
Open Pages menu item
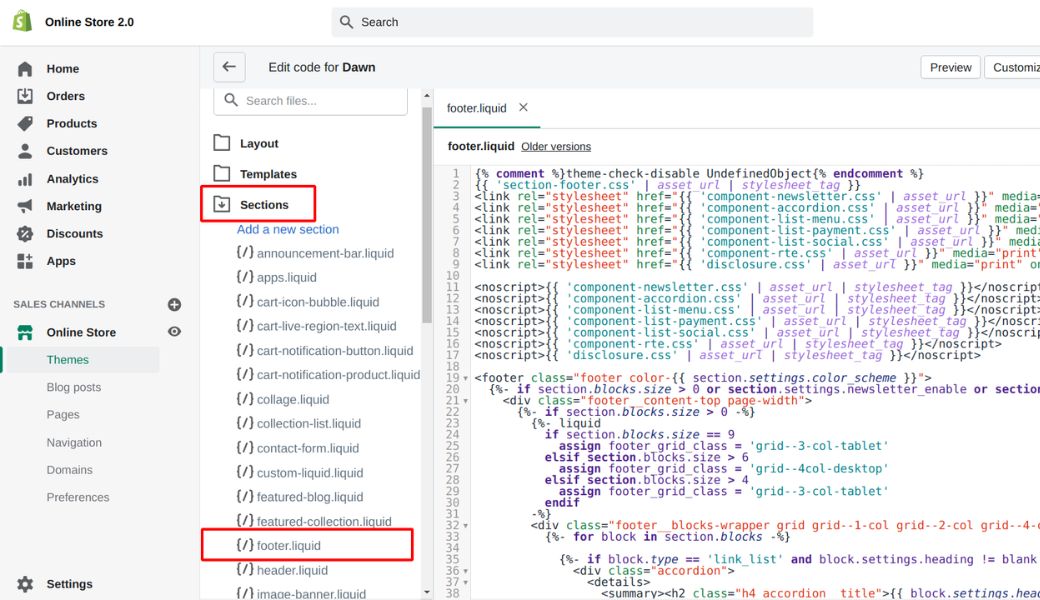pos(63,414)
